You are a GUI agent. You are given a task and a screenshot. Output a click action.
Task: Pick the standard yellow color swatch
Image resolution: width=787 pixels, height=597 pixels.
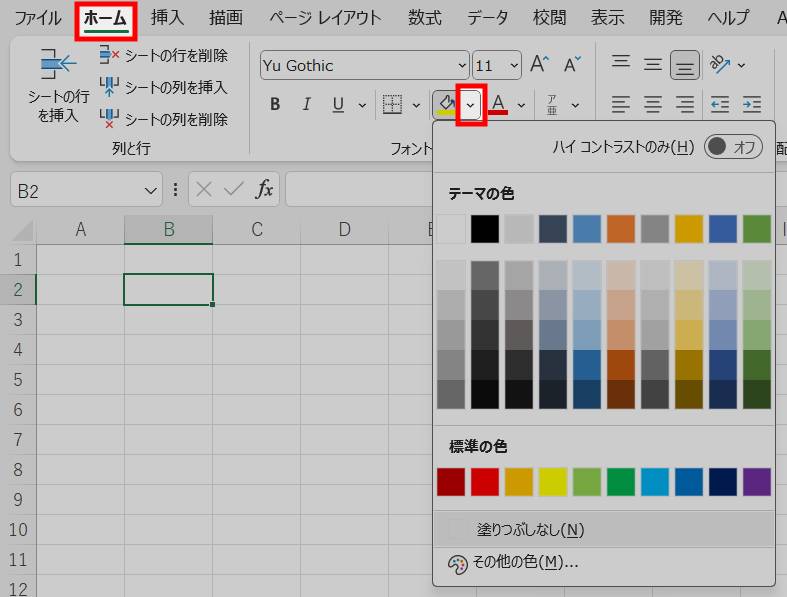click(x=553, y=482)
